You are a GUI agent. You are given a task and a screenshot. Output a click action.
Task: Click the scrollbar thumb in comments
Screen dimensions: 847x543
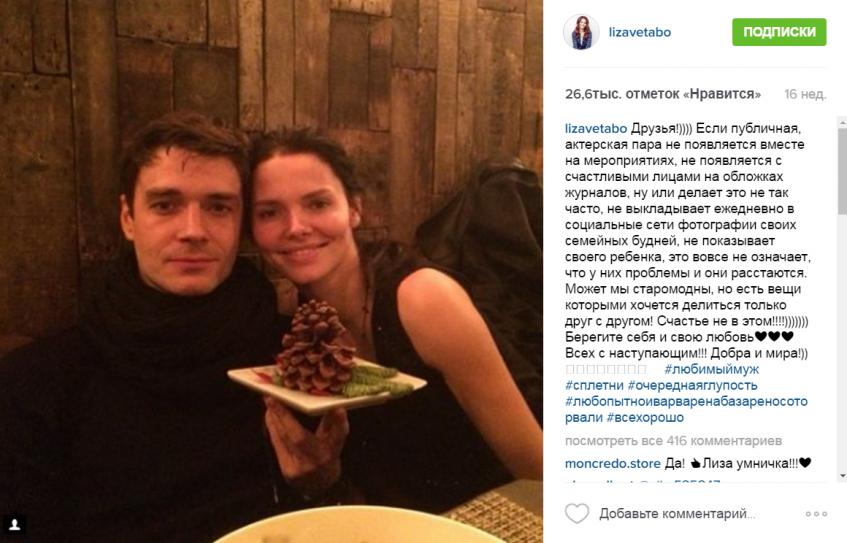click(843, 171)
